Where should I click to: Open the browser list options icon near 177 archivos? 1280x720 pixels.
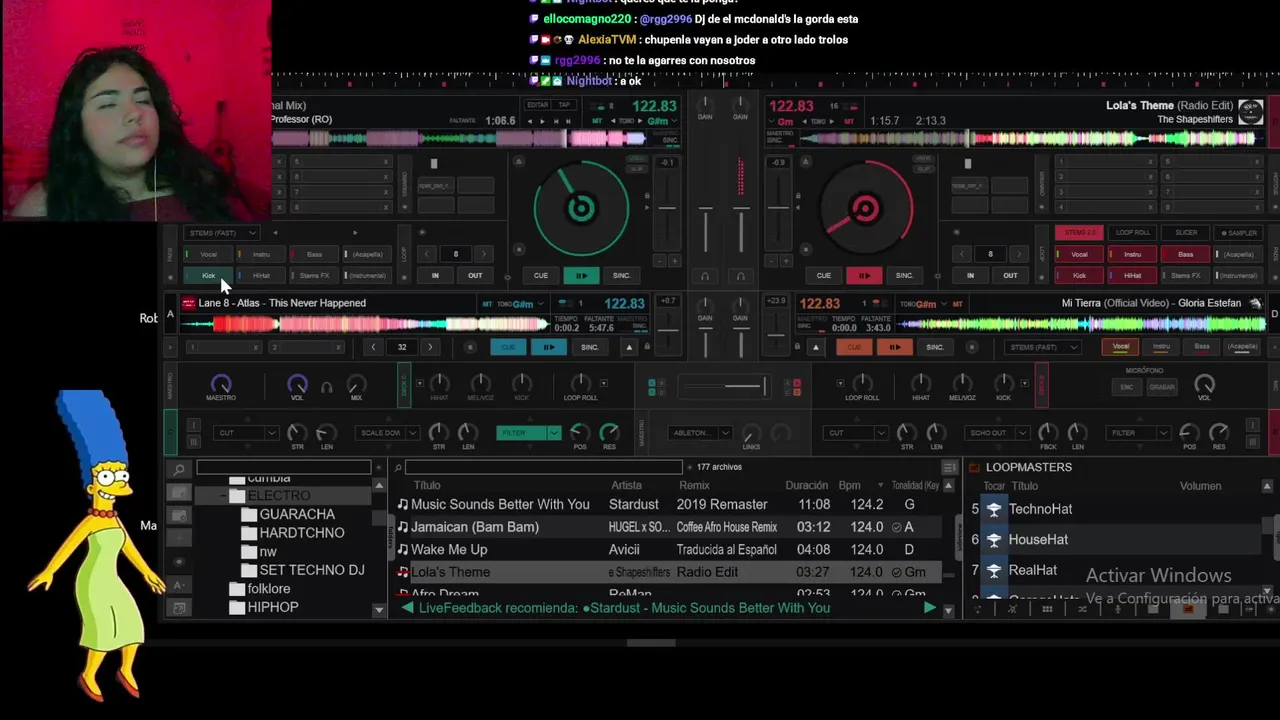pyautogui.click(x=949, y=467)
